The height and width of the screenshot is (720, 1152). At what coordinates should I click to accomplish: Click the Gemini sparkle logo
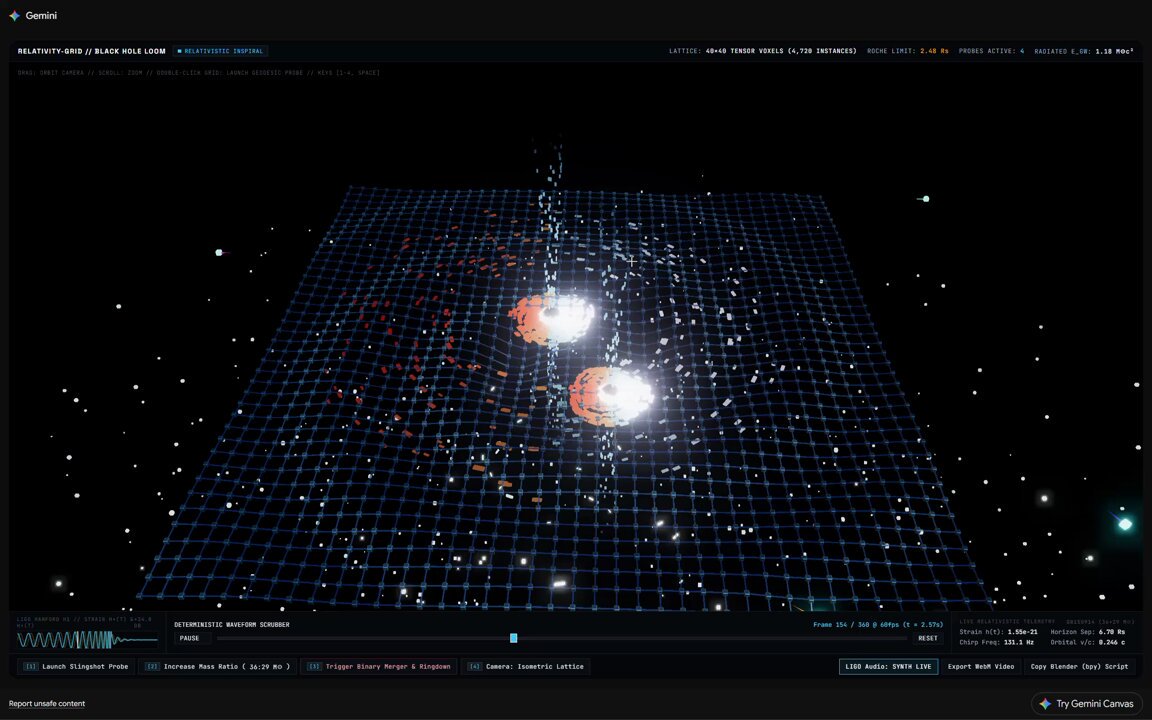[14, 15]
